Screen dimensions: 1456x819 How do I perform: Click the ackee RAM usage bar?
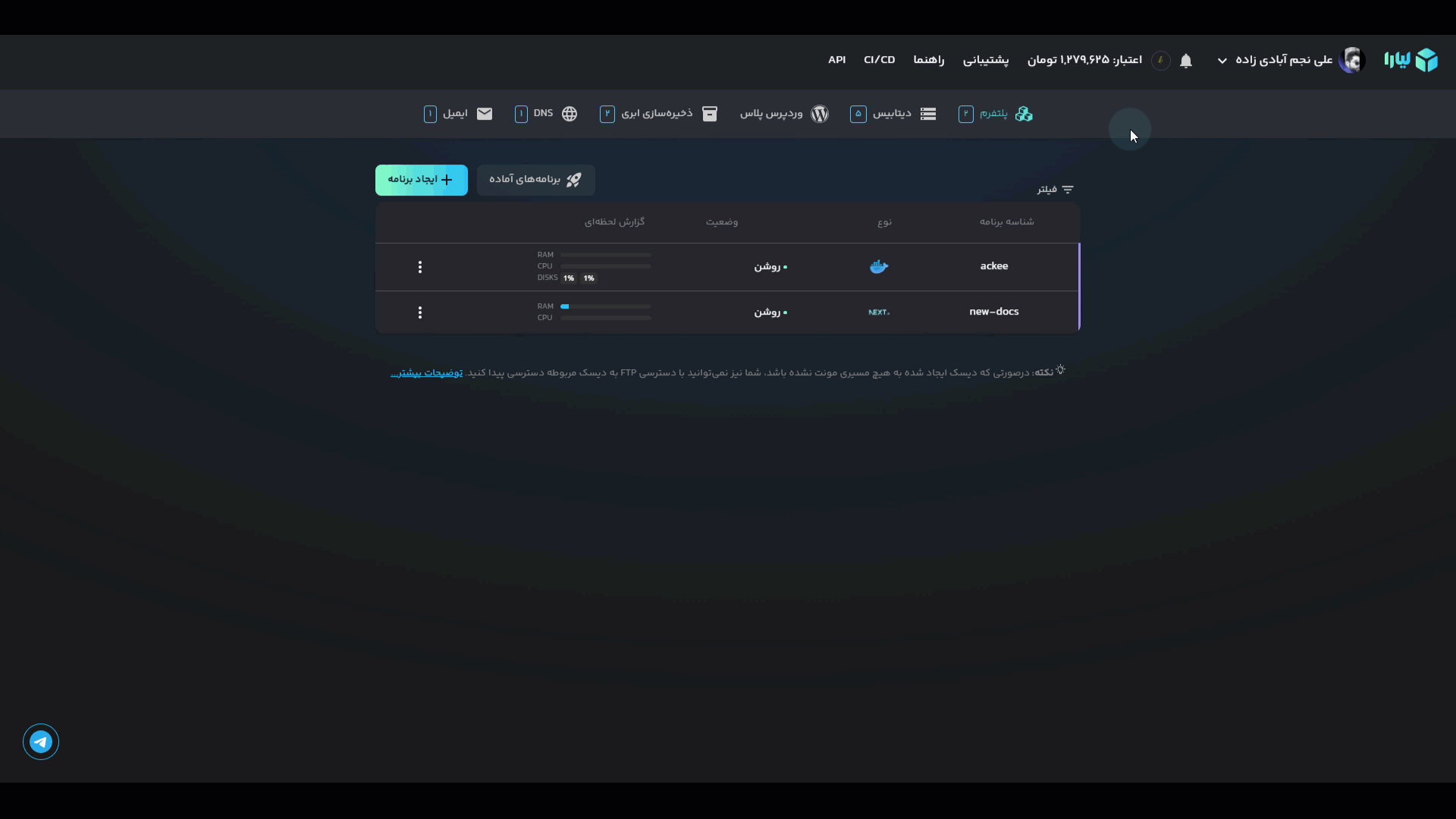click(606, 255)
